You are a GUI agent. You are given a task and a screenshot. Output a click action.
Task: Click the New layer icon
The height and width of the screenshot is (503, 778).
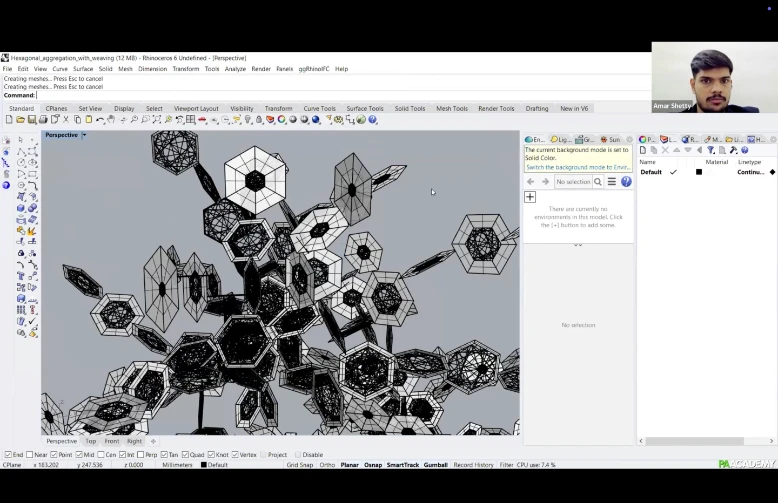coord(643,150)
